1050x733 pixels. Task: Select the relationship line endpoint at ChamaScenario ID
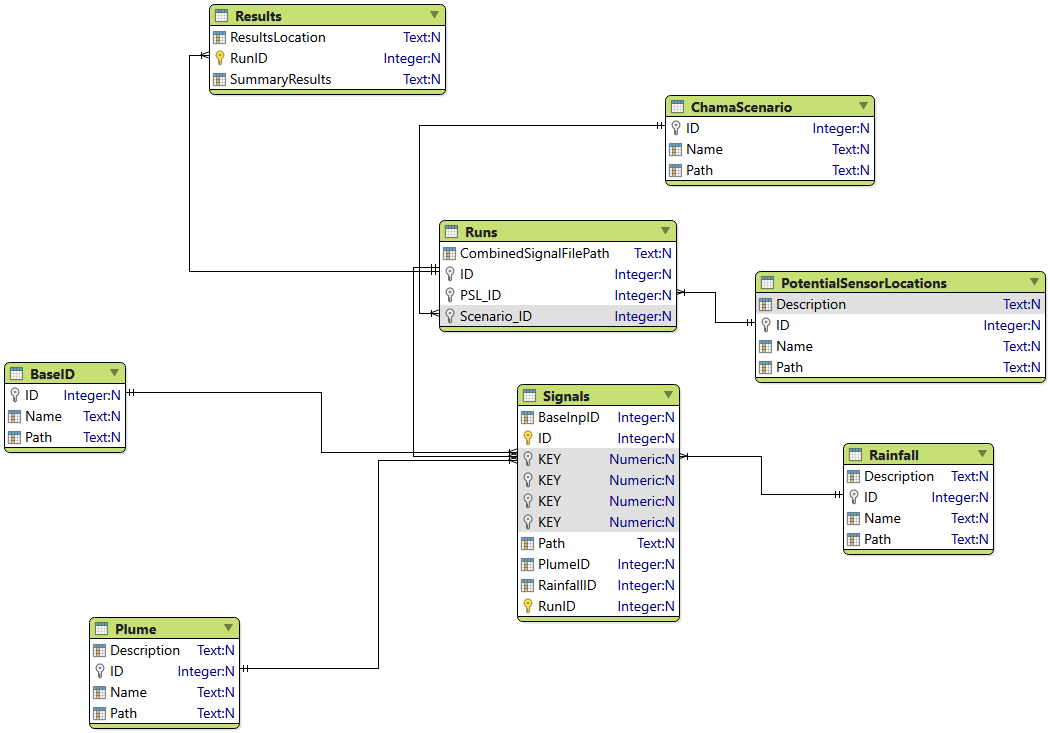click(660, 126)
